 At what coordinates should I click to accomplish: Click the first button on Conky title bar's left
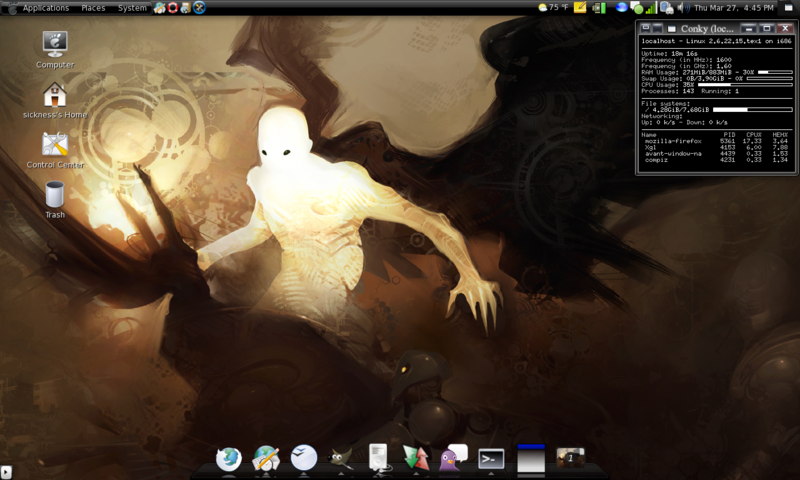[645, 28]
